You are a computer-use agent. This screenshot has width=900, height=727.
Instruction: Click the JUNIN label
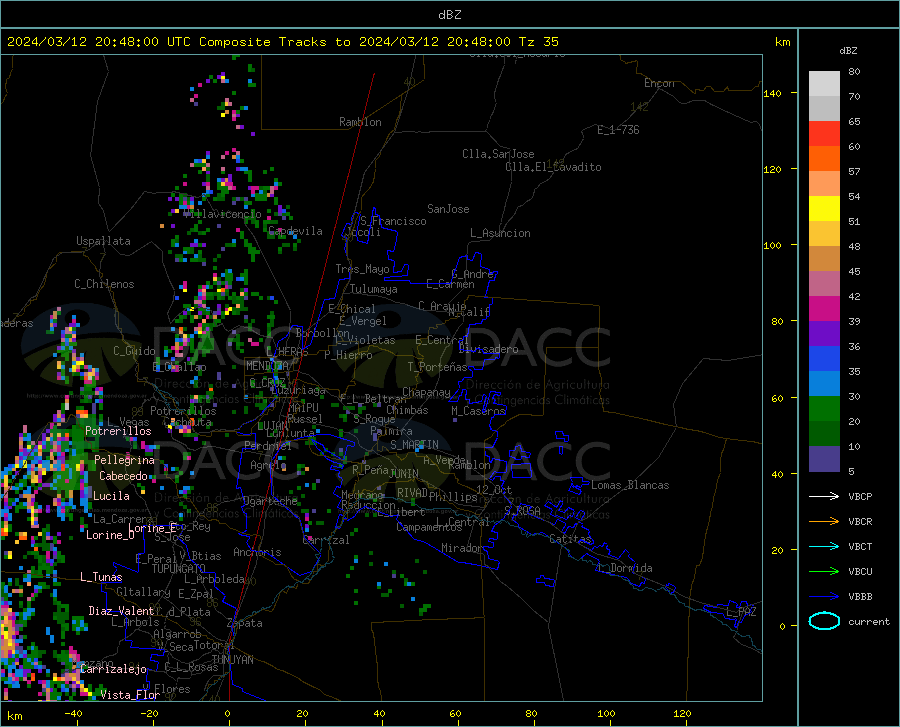point(404,474)
